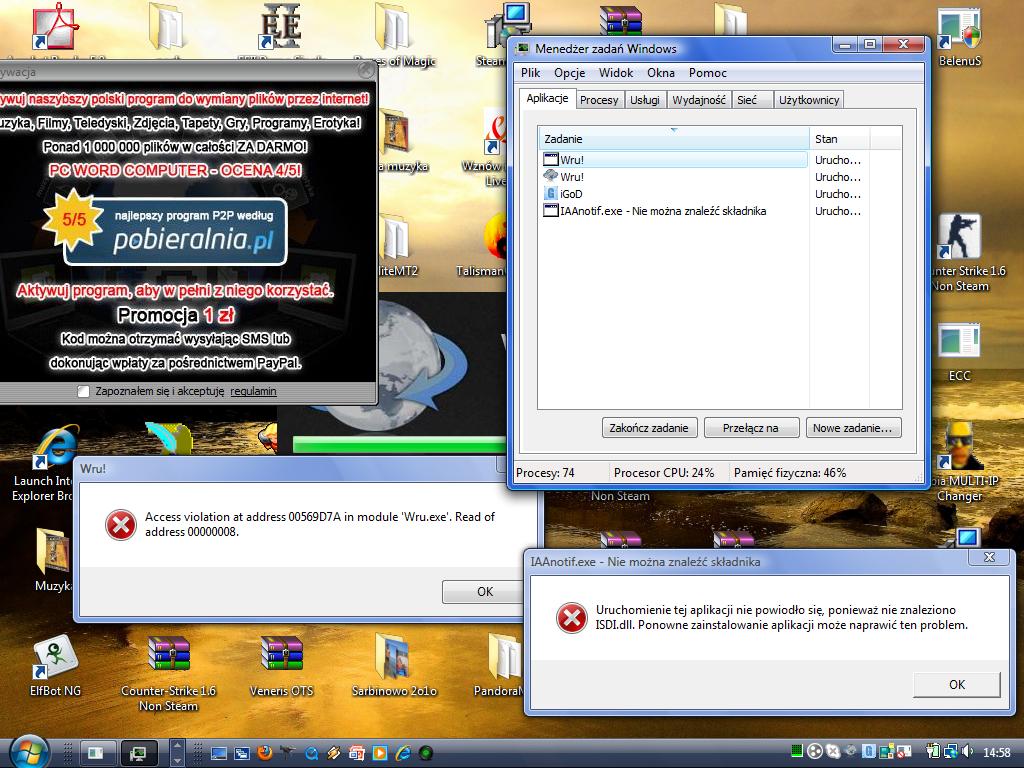Switch to the Wydajność tab
Image resolution: width=1024 pixels, height=768 pixels.
point(699,100)
